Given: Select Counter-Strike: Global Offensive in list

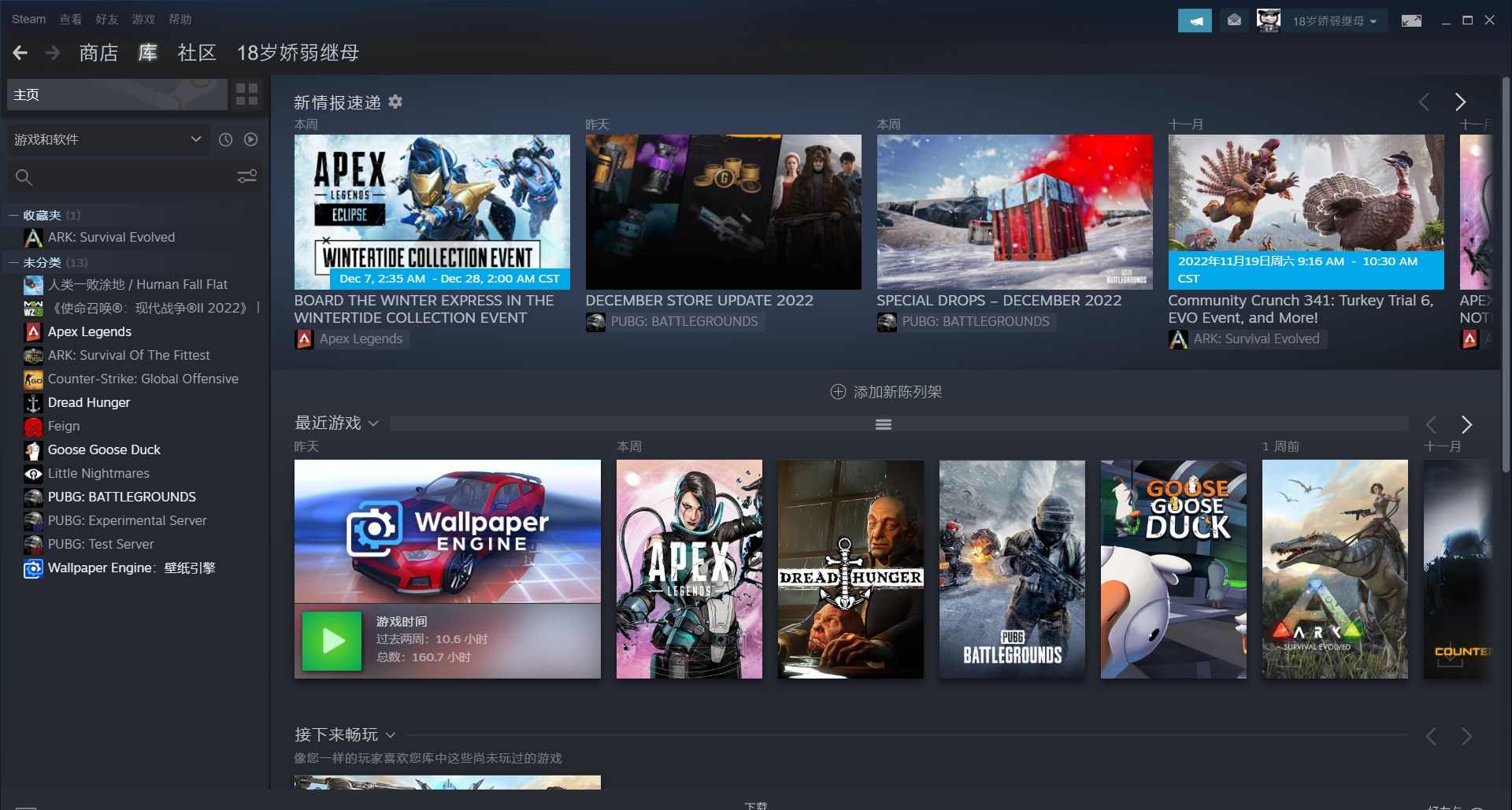Looking at the screenshot, I should [143, 379].
